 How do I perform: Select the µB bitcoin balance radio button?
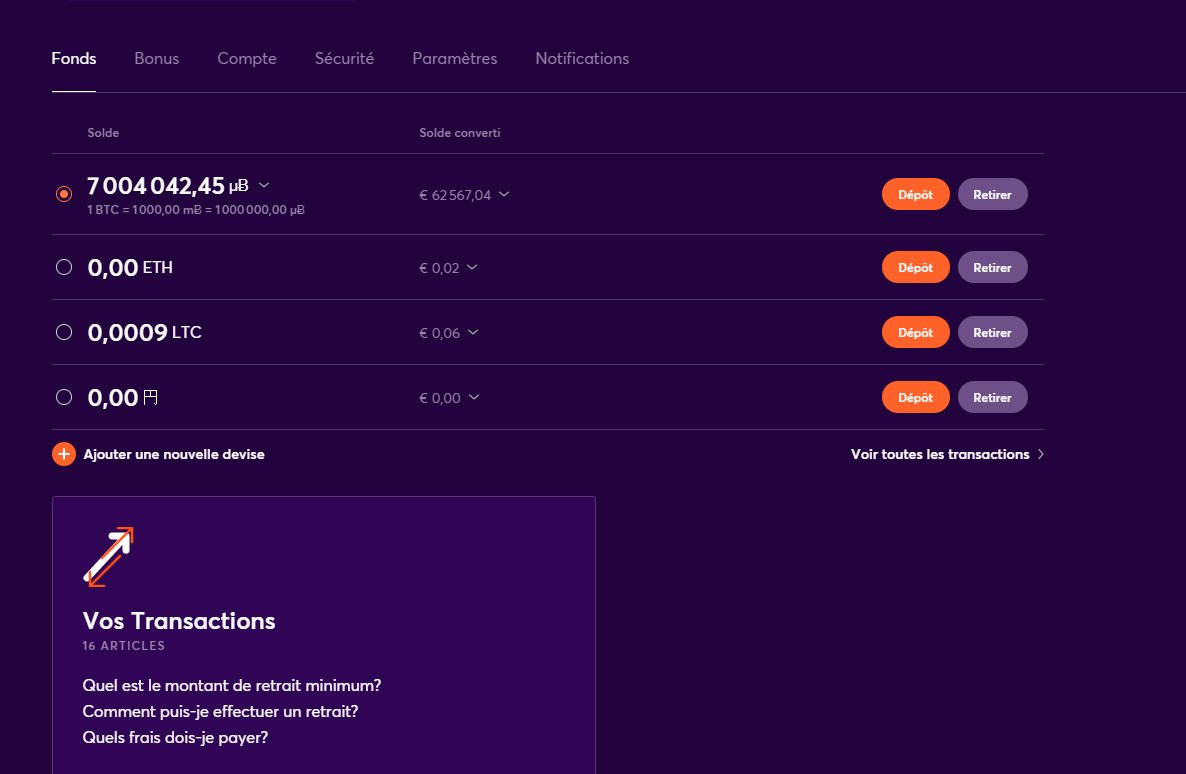pos(64,194)
